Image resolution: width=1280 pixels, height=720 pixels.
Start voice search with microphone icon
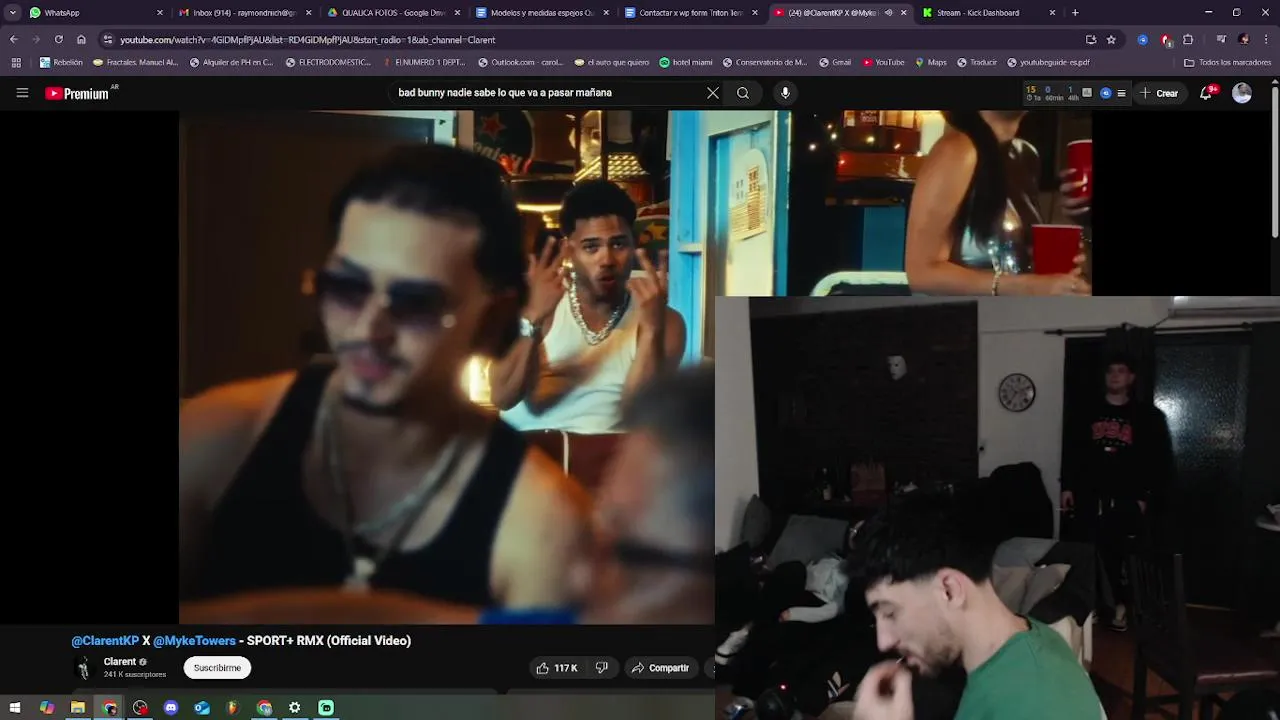coord(785,93)
